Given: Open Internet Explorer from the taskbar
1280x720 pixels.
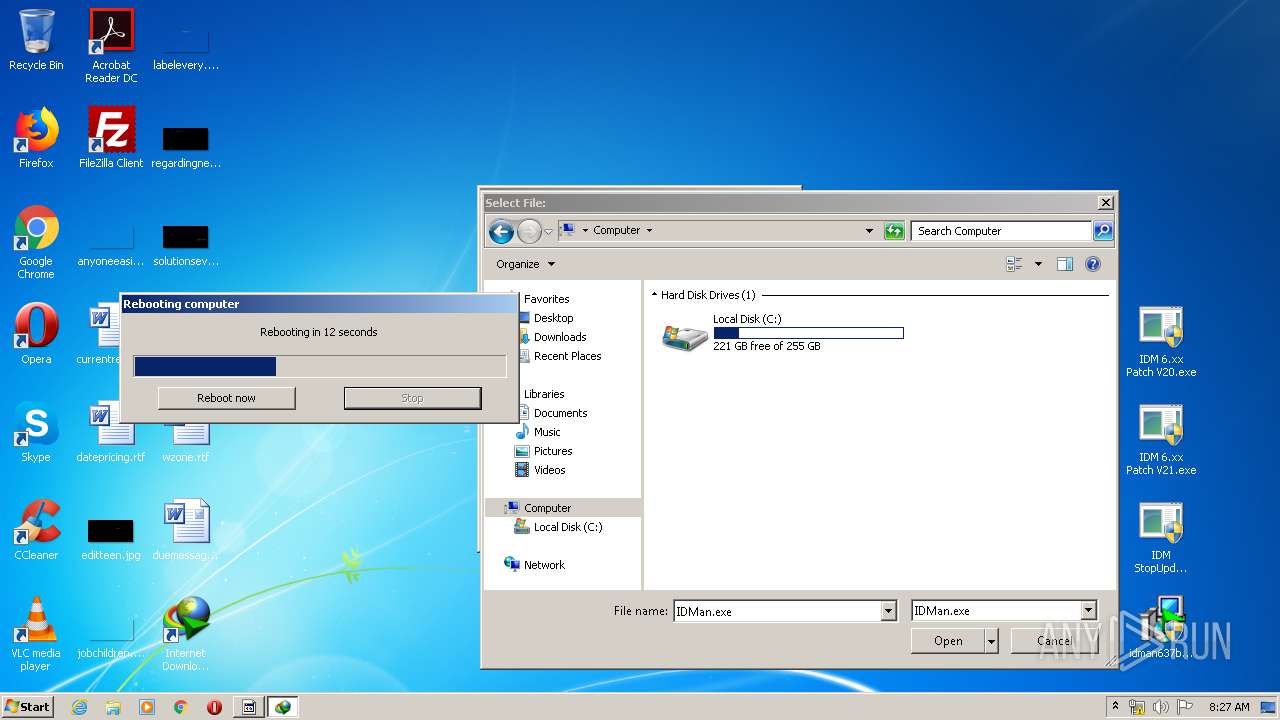Looking at the screenshot, I should [x=79, y=707].
